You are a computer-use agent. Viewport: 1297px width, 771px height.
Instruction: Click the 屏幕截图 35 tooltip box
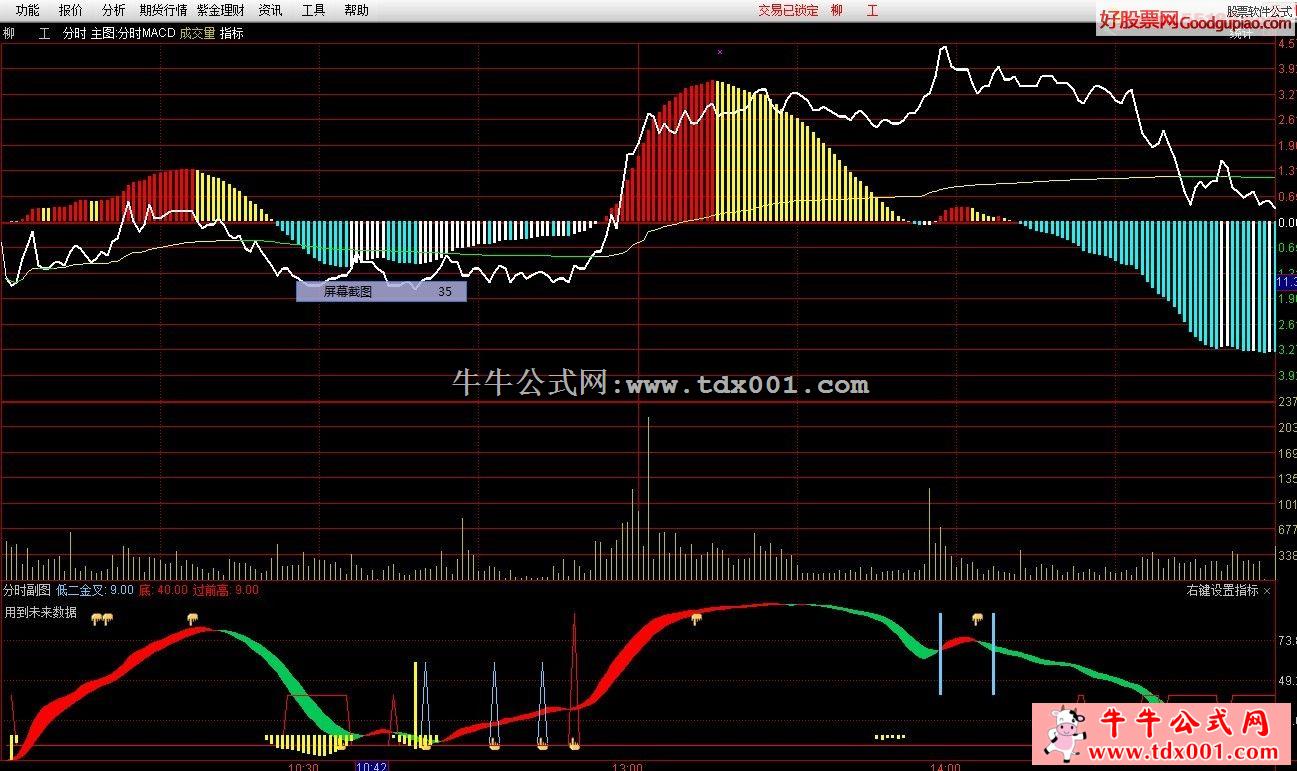[x=381, y=292]
